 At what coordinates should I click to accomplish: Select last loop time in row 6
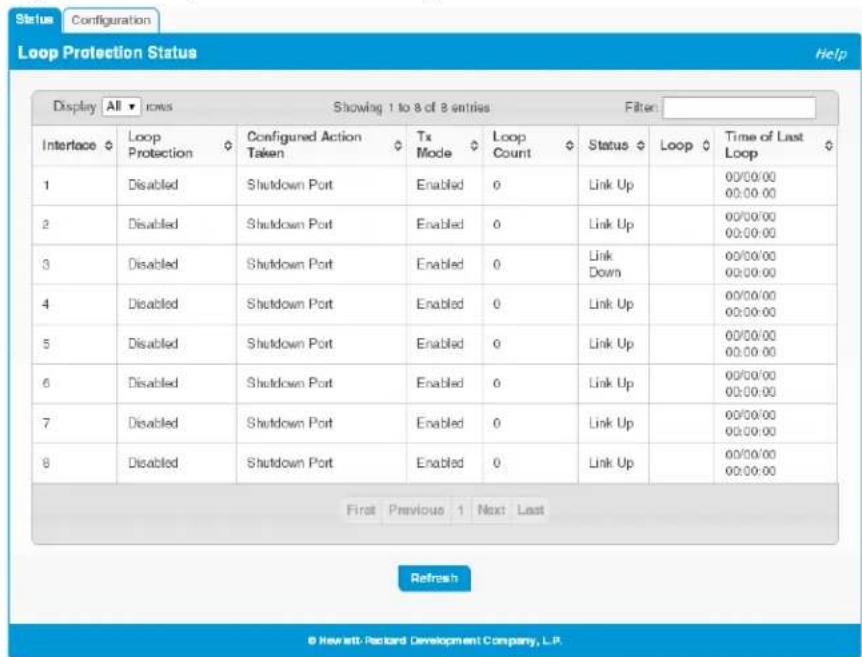click(x=750, y=384)
